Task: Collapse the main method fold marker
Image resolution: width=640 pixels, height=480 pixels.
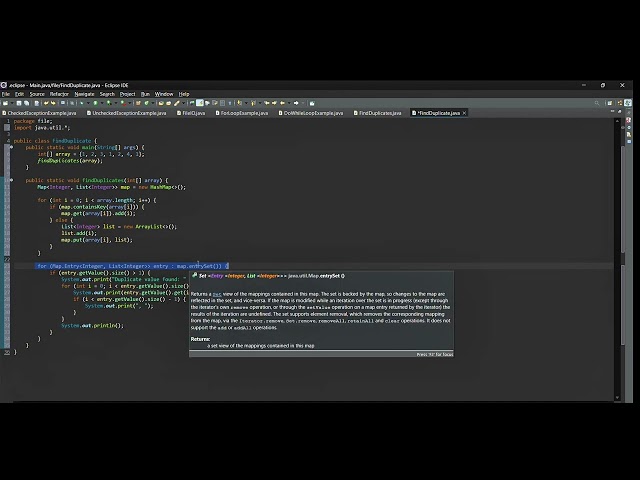Action: pyautogui.click(x=10, y=147)
